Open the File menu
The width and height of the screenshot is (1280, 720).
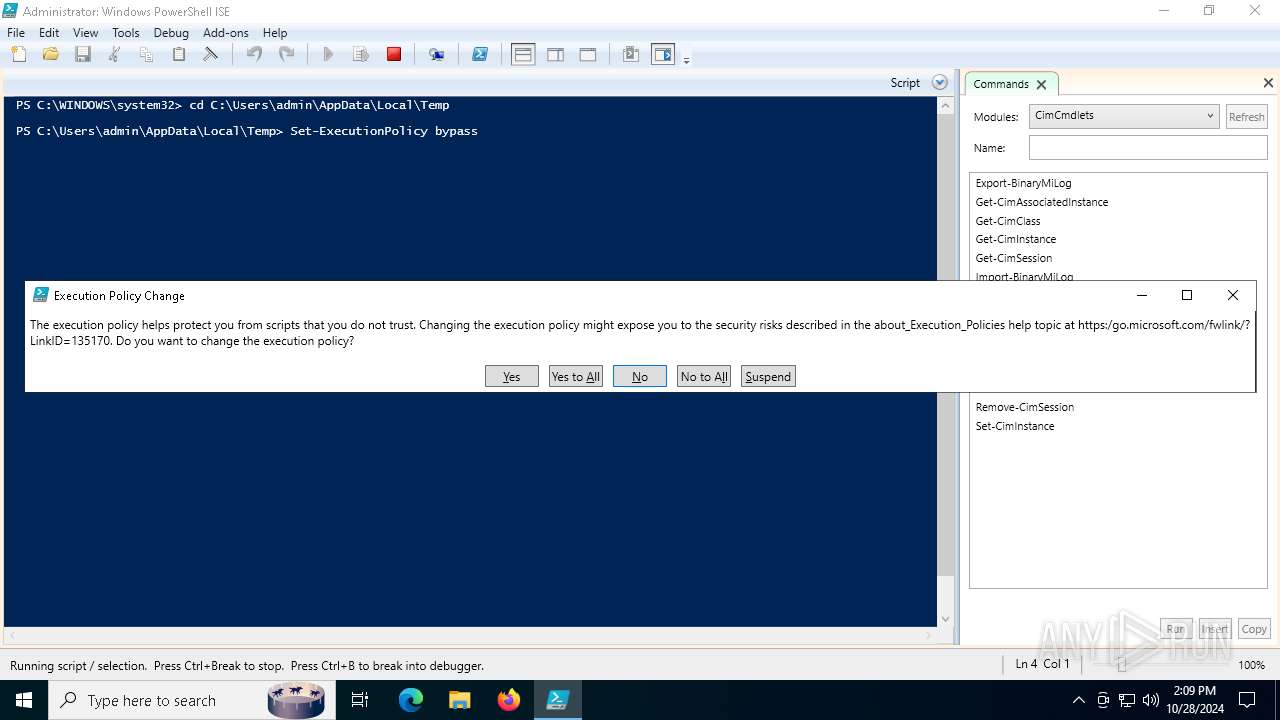(16, 32)
